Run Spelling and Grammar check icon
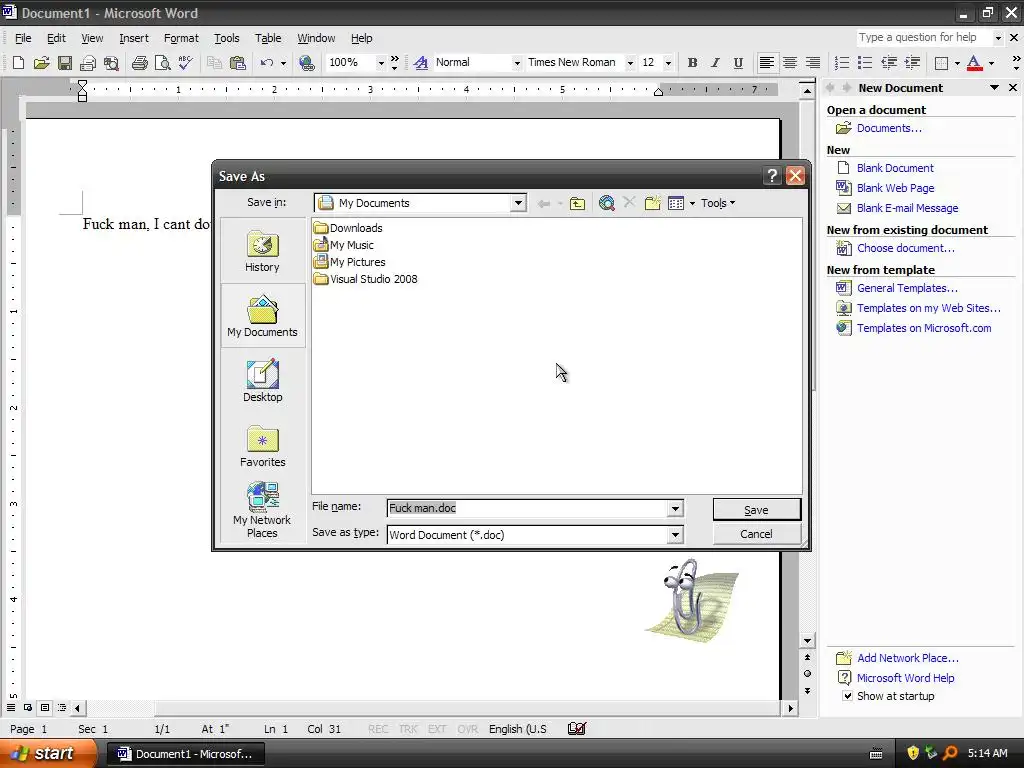Screen dimensions: 1024x768 click(185, 63)
